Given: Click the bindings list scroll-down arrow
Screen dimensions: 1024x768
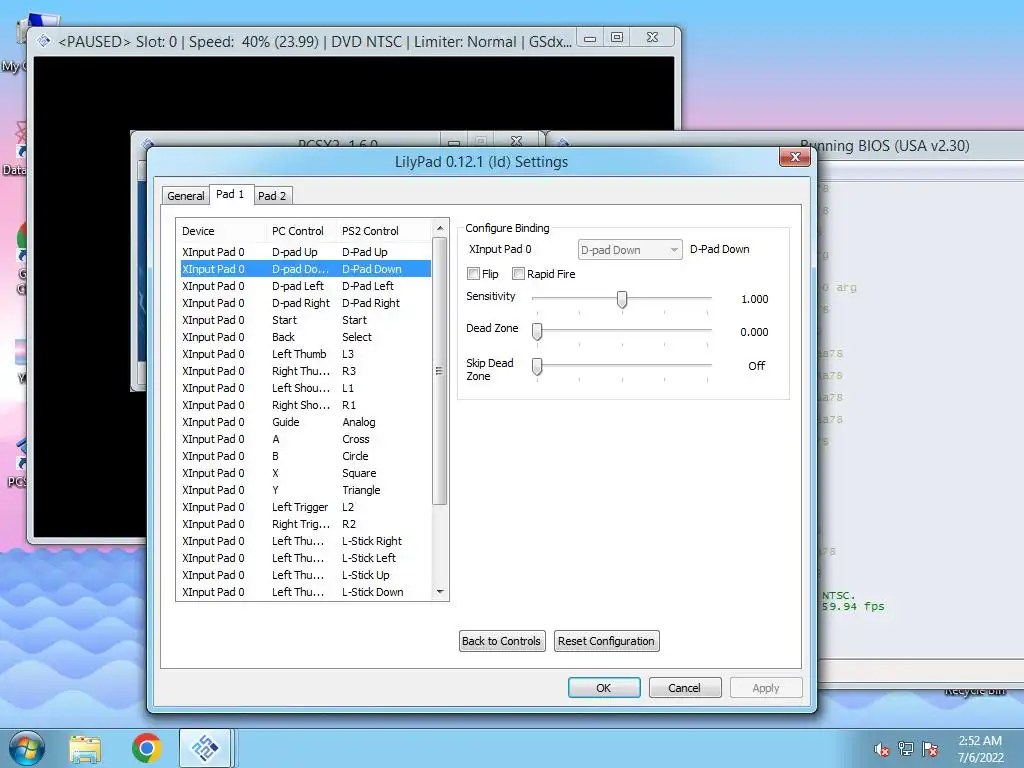Looking at the screenshot, I should click(x=440, y=592).
